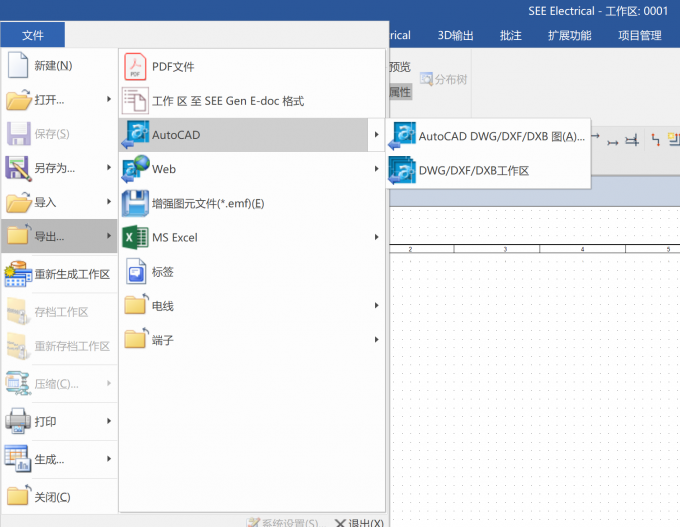Switch to the 扩展功能 ribbon tab
The height and width of the screenshot is (527, 680).
[569, 35]
